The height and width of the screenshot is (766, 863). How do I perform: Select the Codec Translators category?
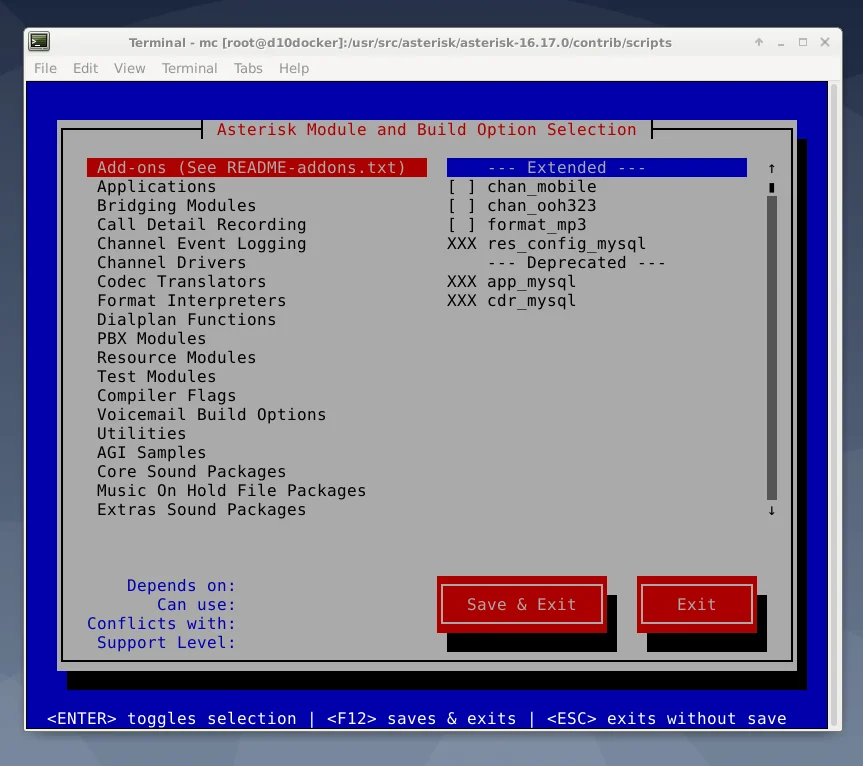tap(181, 282)
